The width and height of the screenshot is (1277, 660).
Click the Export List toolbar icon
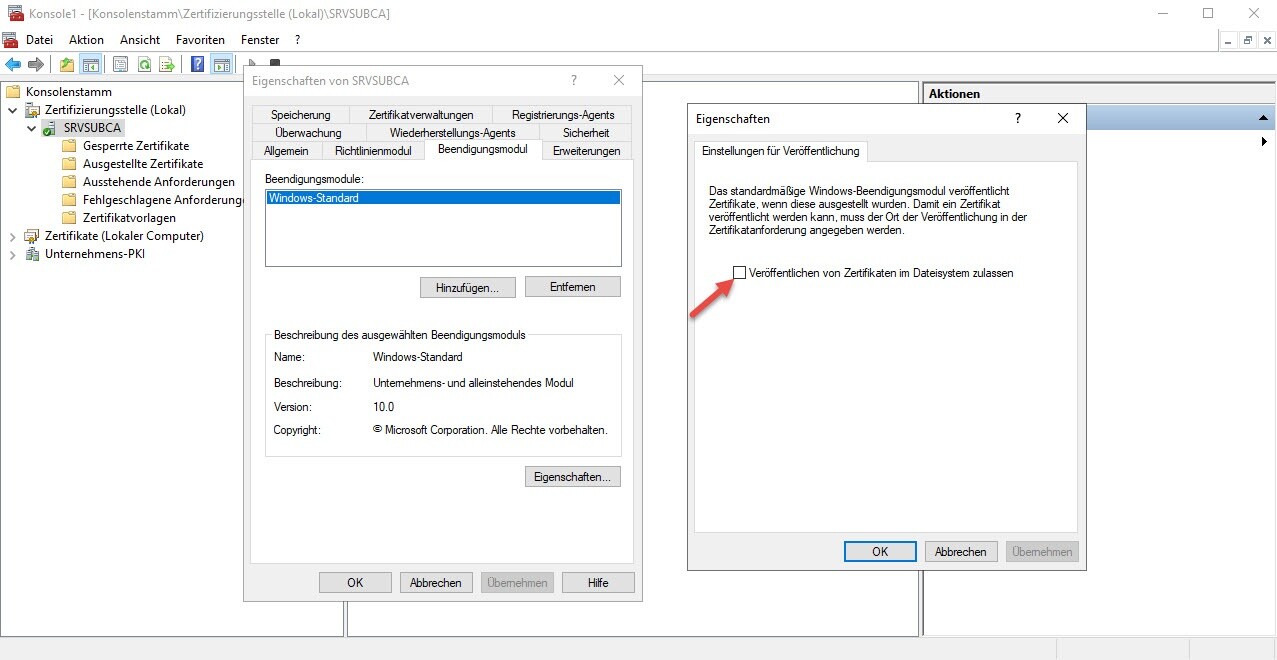click(x=167, y=65)
